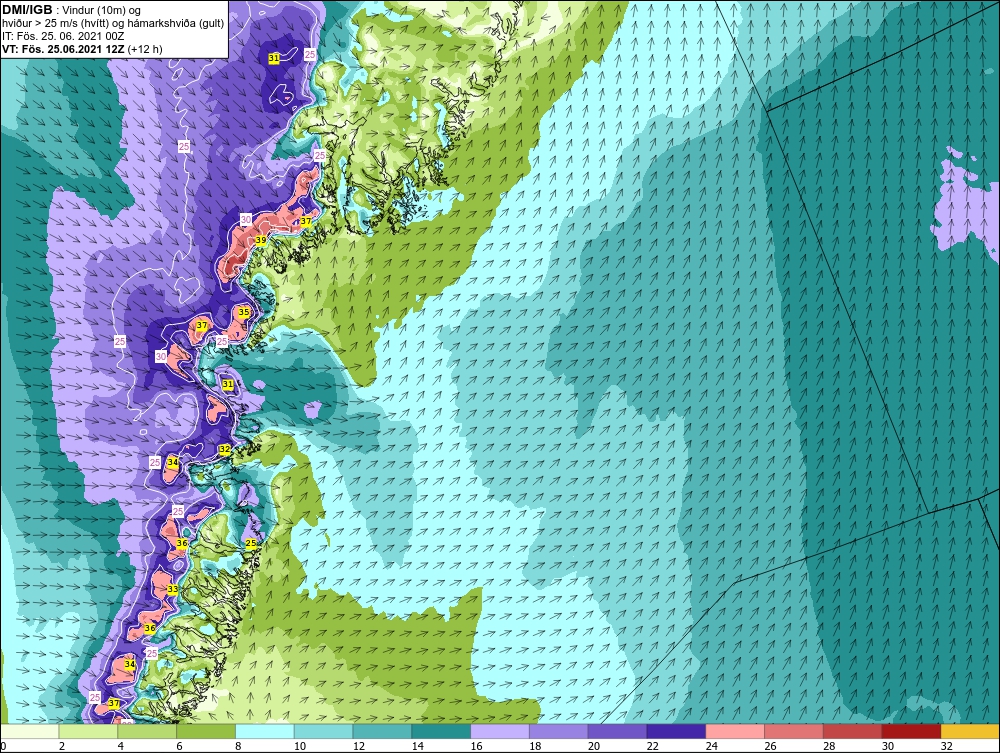Image resolution: width=1000 pixels, height=753 pixels.
Task: Click the 24–26 m/s legend color swatch
Action: tap(735, 731)
